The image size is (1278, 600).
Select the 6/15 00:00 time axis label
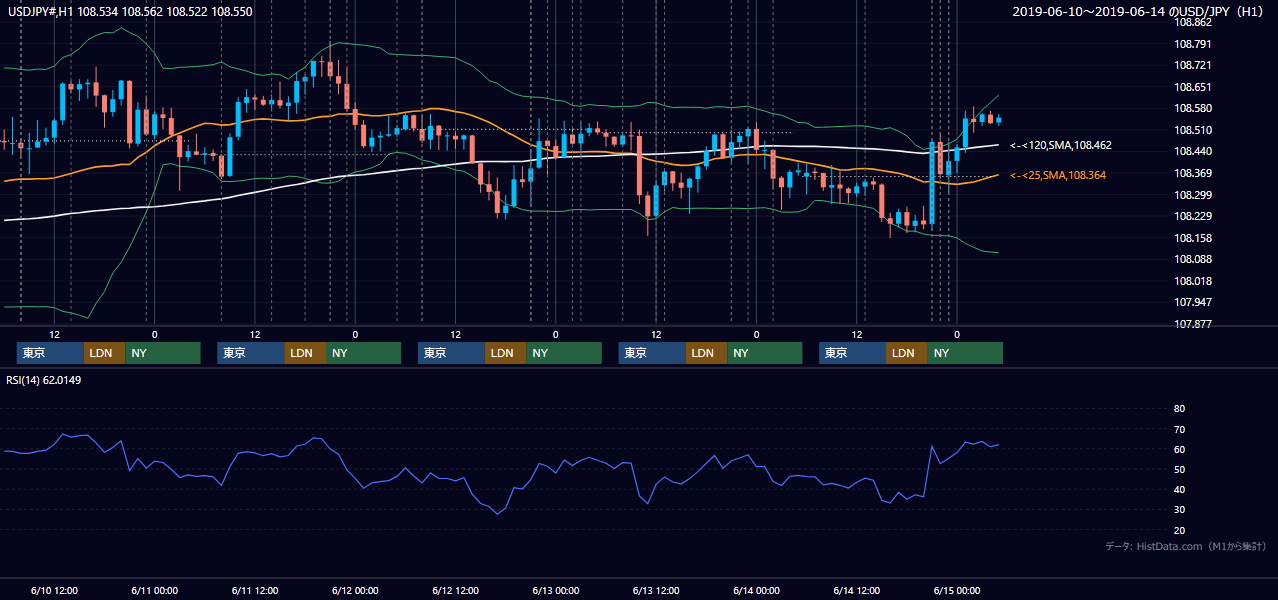(x=957, y=590)
